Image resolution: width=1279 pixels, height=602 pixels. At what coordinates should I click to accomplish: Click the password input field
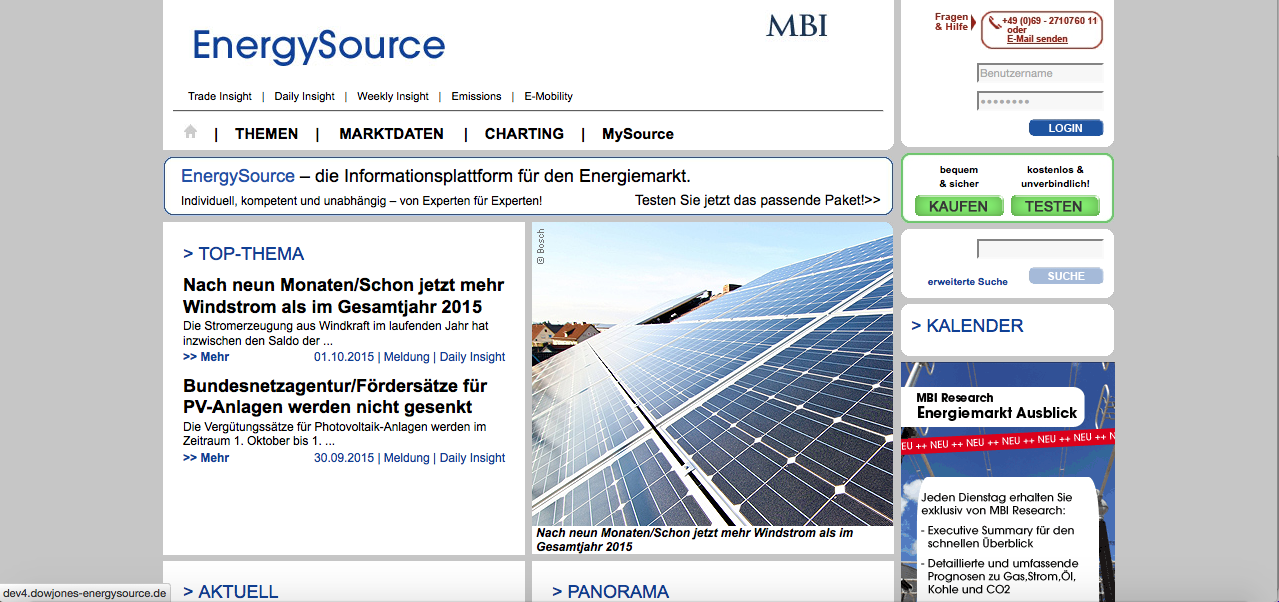click(1040, 101)
